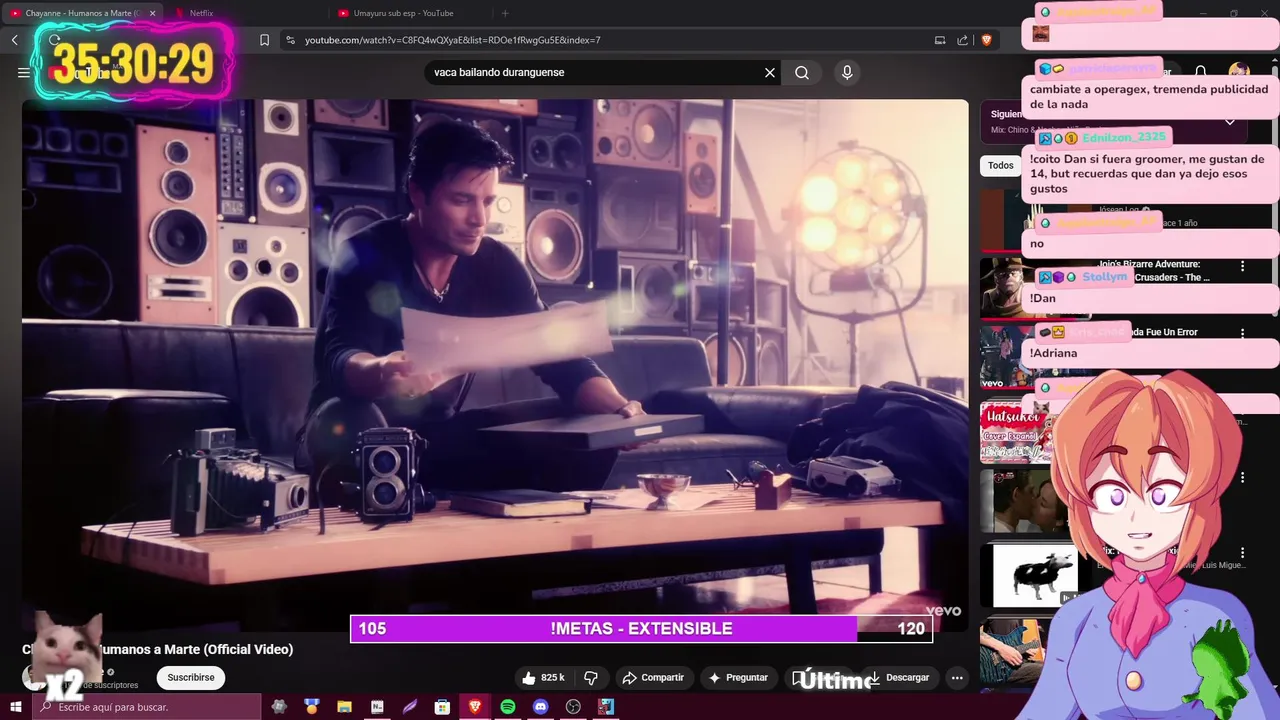Open the last pinned app icon on the taskbar
Image resolution: width=1280 pixels, height=720 pixels.
coord(606,707)
